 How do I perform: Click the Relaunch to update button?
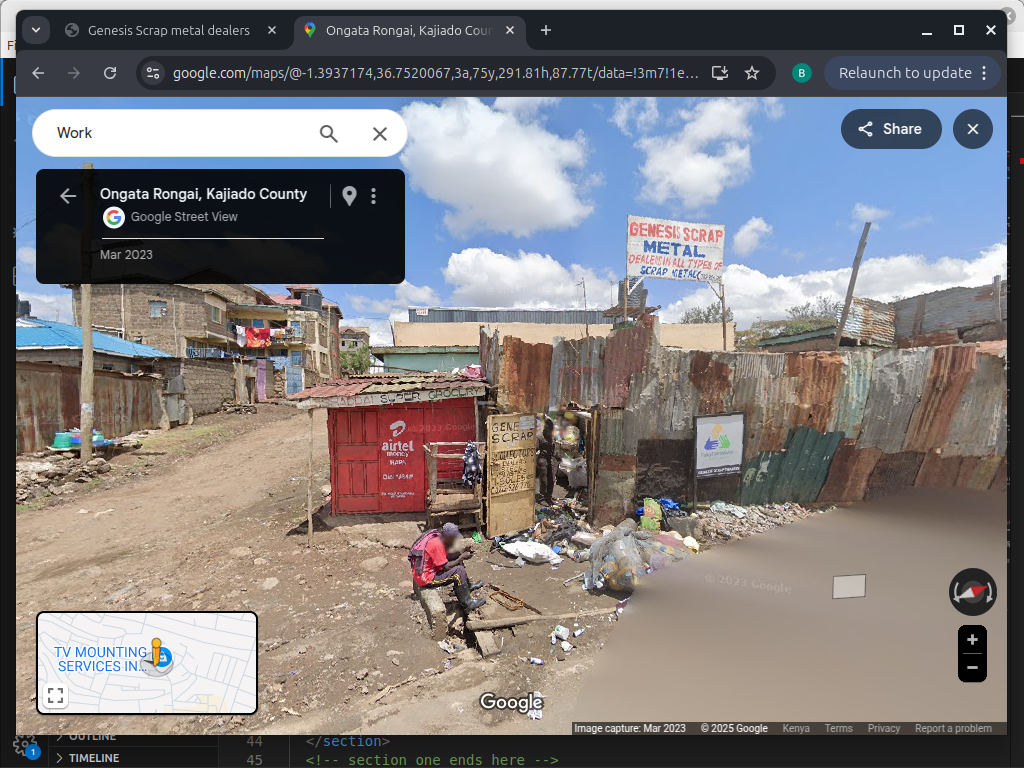(904, 73)
